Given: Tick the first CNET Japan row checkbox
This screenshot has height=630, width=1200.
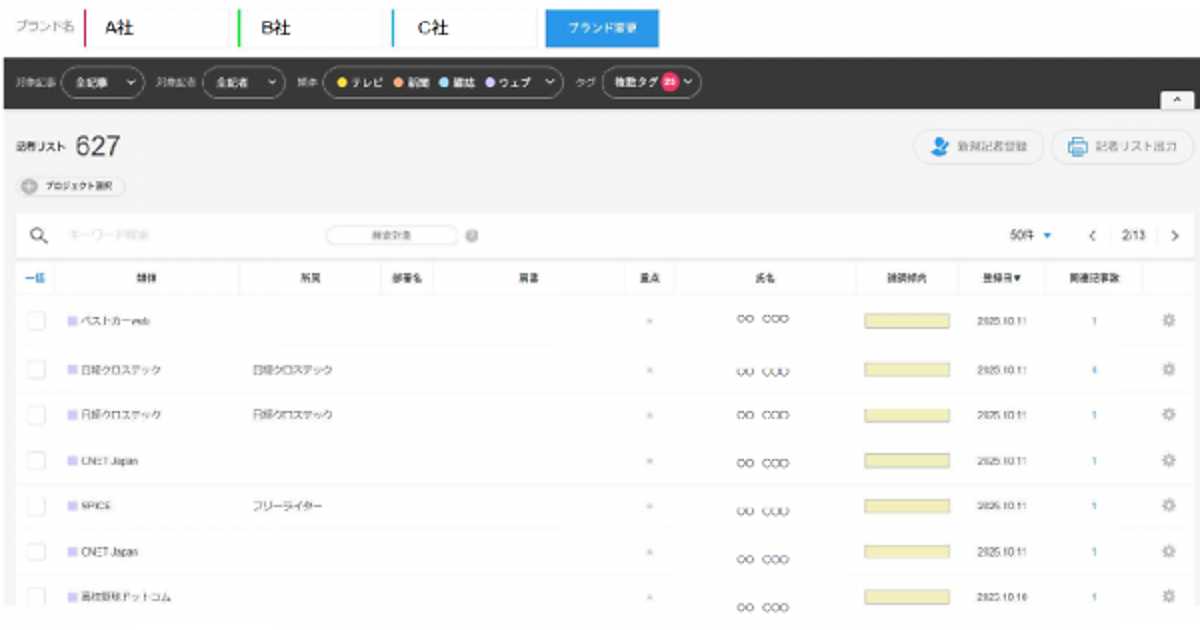Looking at the screenshot, I should 36,461.
